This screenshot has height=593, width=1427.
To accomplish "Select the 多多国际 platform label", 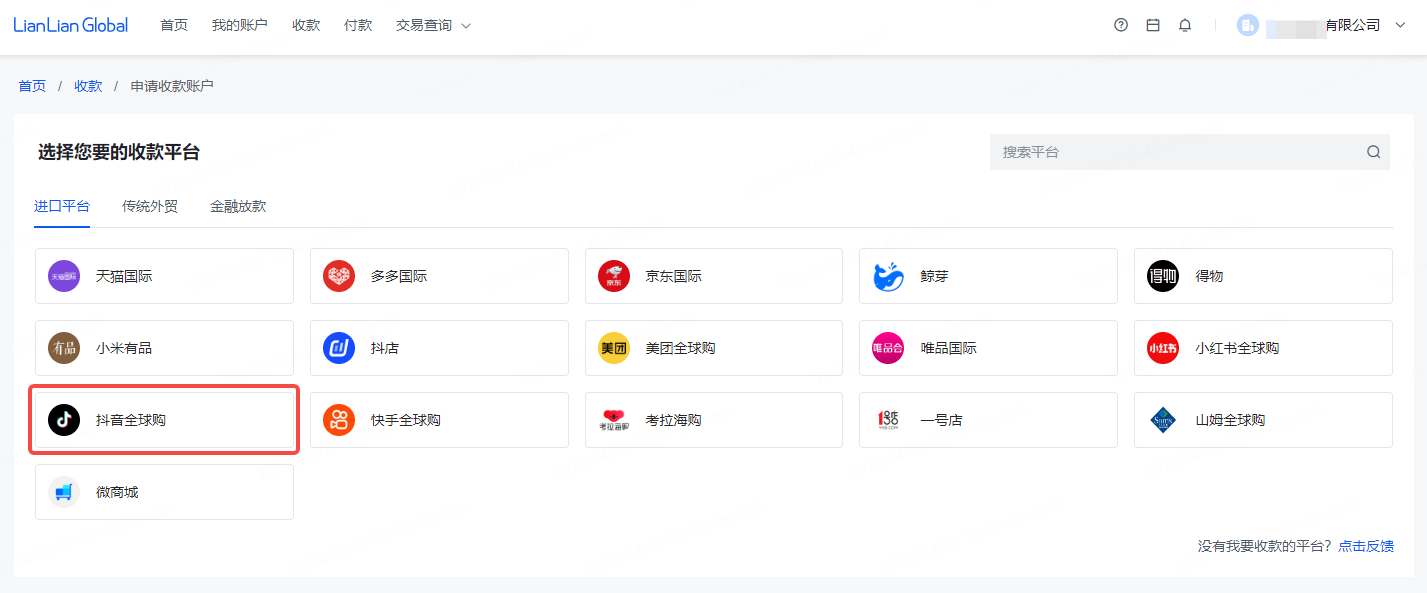I will (x=399, y=276).
